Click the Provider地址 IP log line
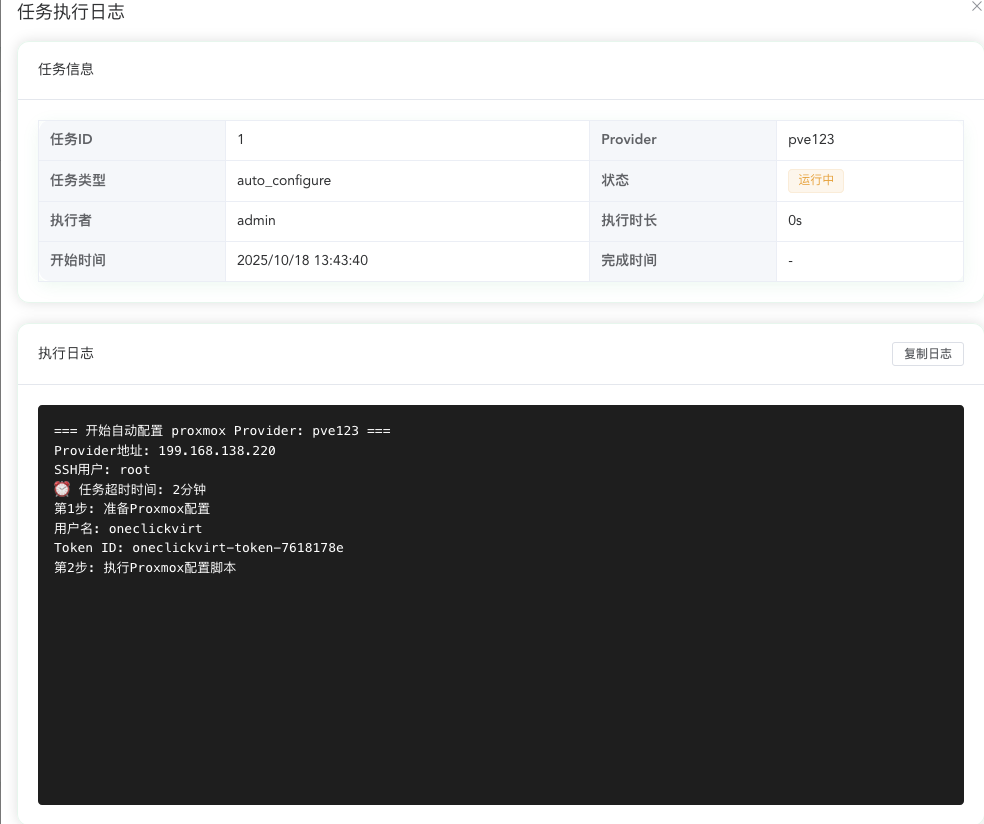 click(165, 451)
